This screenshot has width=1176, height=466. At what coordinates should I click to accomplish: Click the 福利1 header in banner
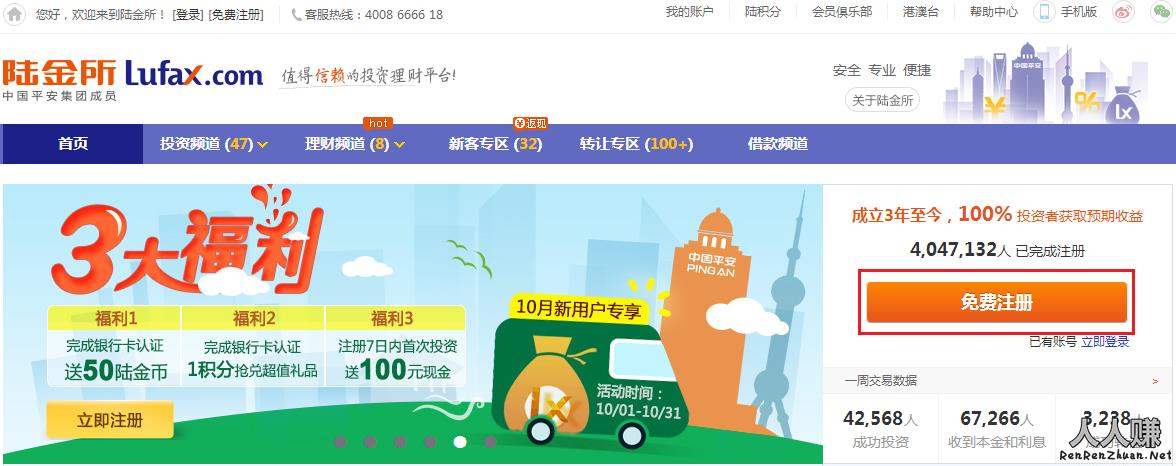tap(115, 318)
